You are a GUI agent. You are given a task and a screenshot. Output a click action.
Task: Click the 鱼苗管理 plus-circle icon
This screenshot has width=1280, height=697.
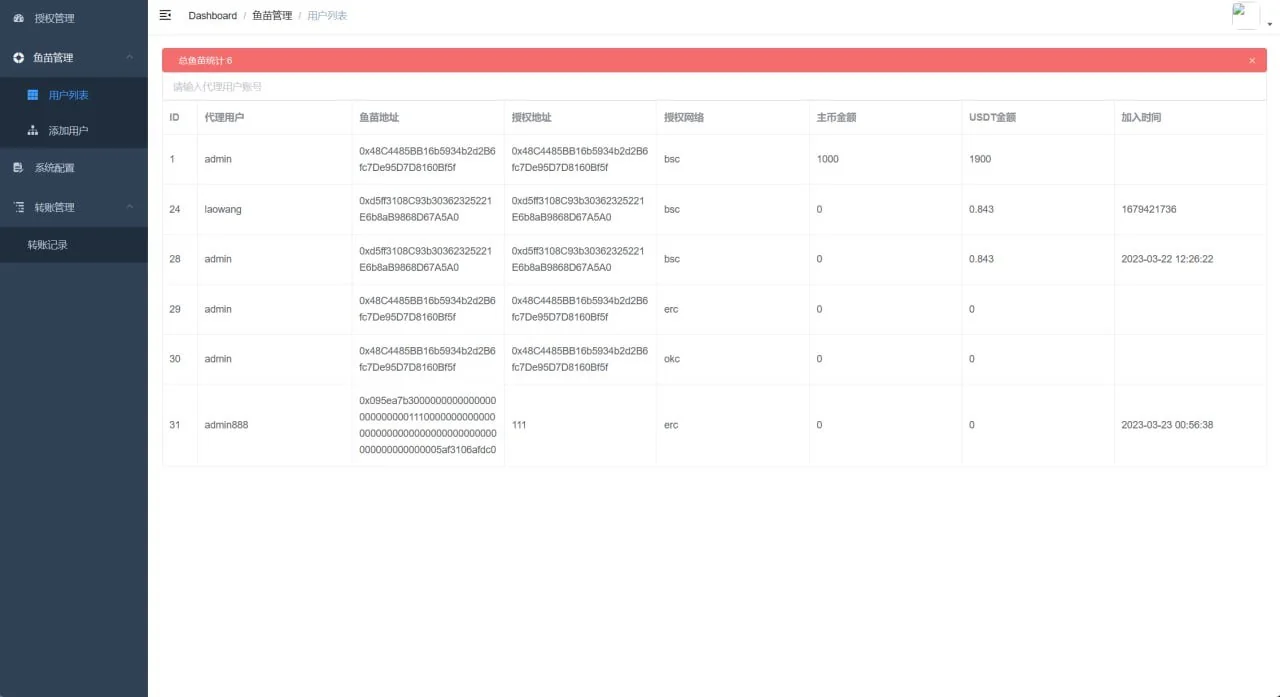[18, 58]
